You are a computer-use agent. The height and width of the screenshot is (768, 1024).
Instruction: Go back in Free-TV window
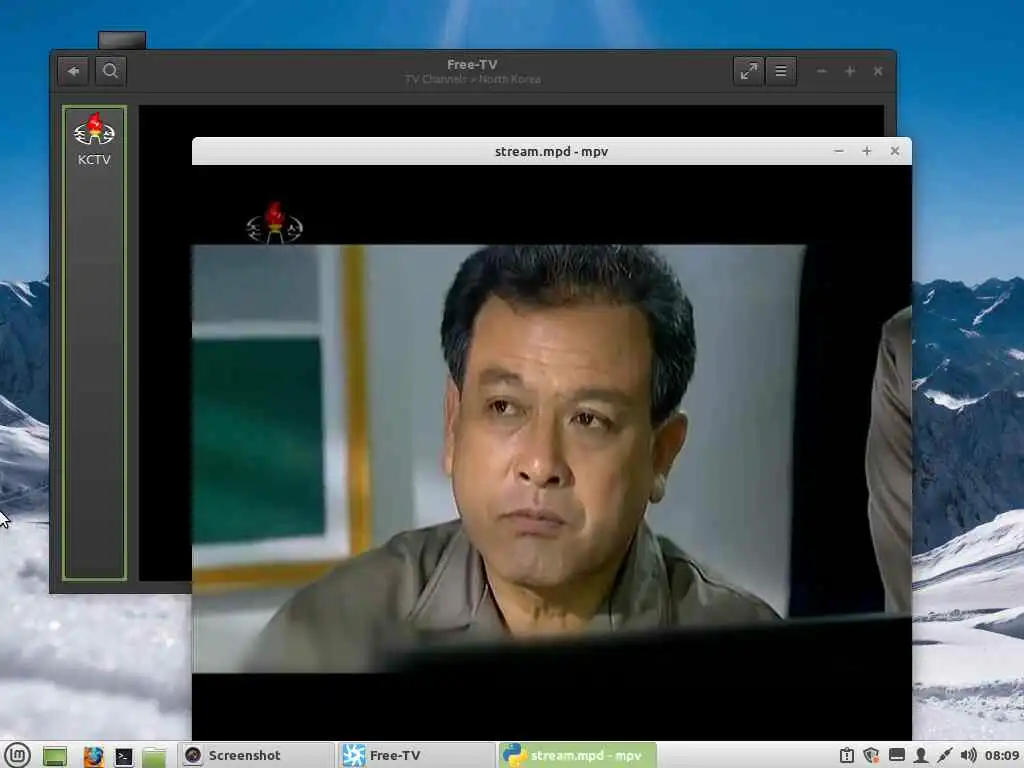pyautogui.click(x=73, y=71)
